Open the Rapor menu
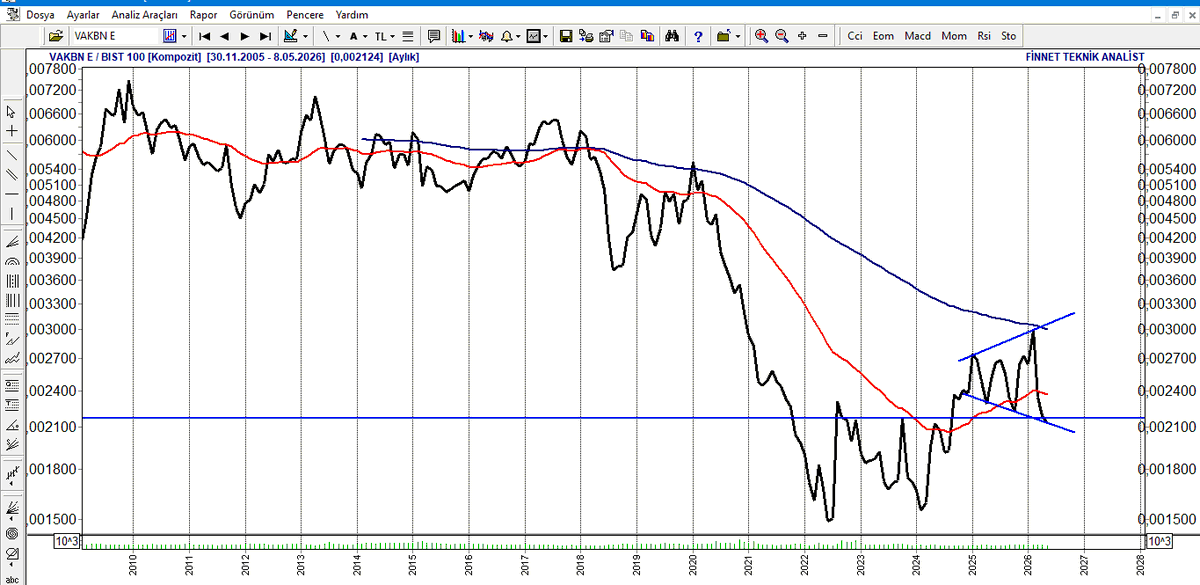Screen dimensions: 1200x585 point(203,15)
